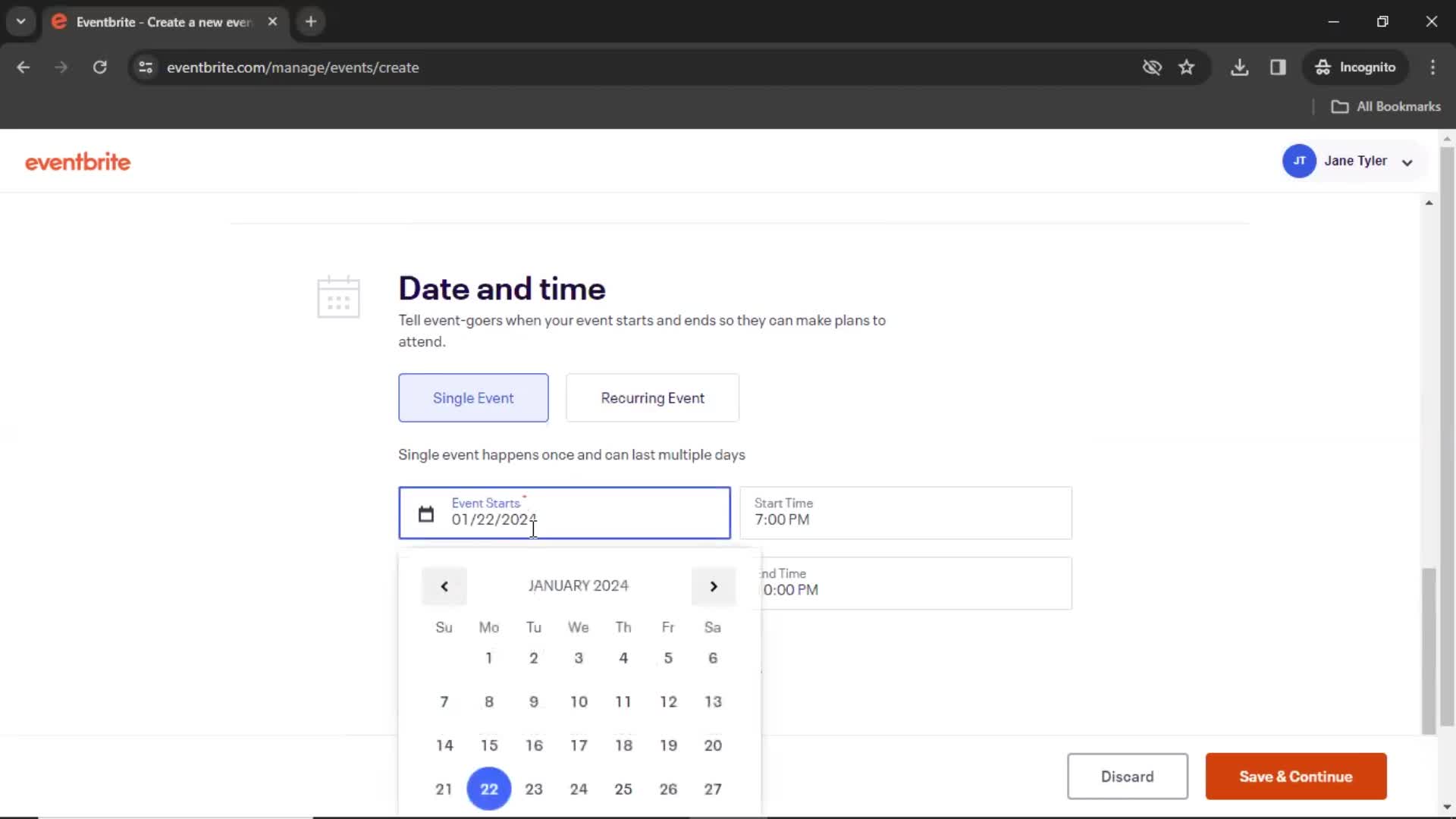Toggle incognito mode indicator icon
The width and height of the screenshot is (1456, 819).
pos(1323,67)
